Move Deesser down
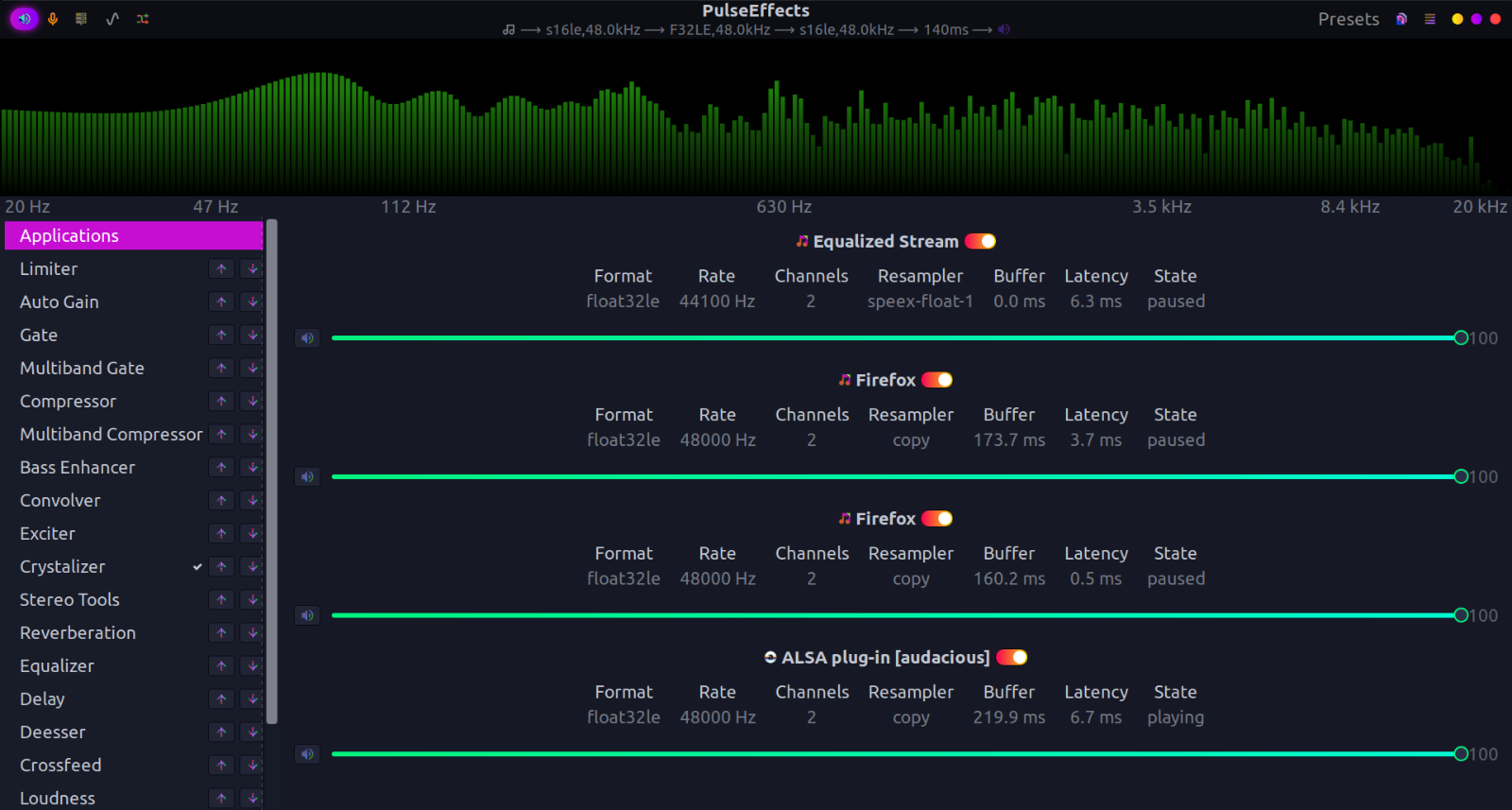This screenshot has height=810, width=1512. click(x=252, y=732)
